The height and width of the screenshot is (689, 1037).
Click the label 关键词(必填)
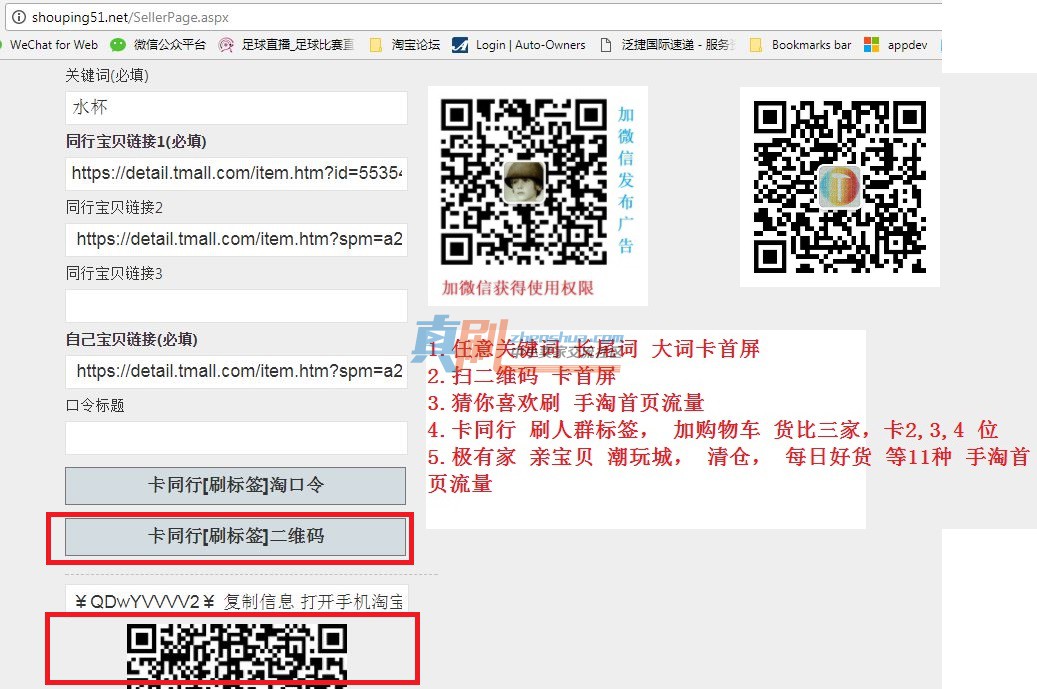point(107,75)
